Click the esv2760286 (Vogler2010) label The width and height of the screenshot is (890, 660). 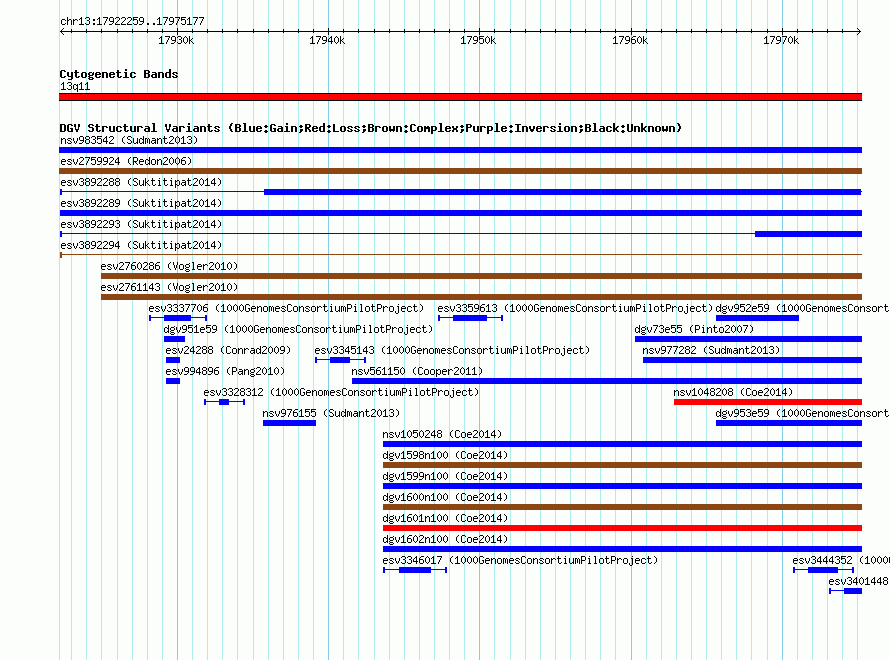pyautogui.click(x=169, y=266)
